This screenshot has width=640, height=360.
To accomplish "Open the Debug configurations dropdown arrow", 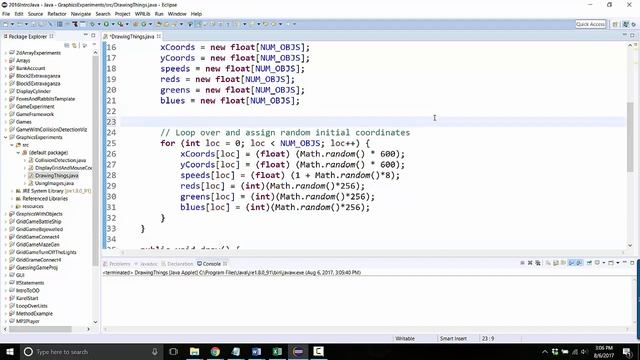I will [99, 24].
